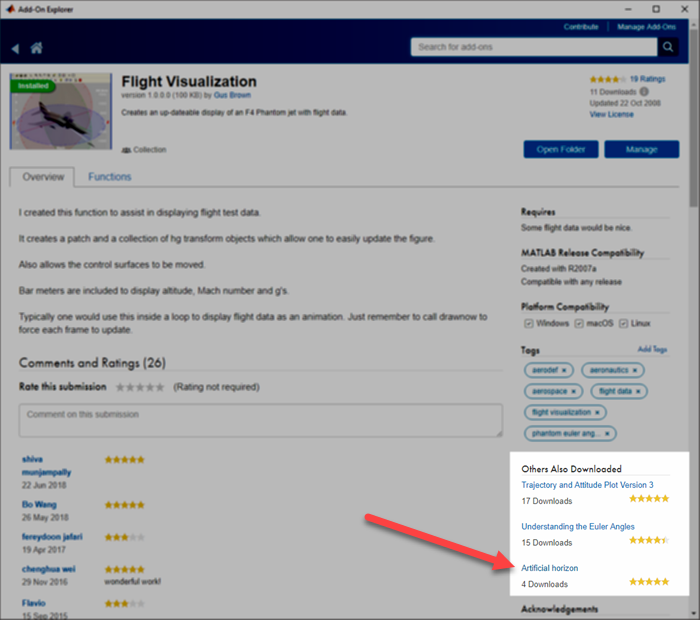Remove the flight visualization tag x icon
Image resolution: width=700 pixels, height=620 pixels.
click(x=597, y=412)
